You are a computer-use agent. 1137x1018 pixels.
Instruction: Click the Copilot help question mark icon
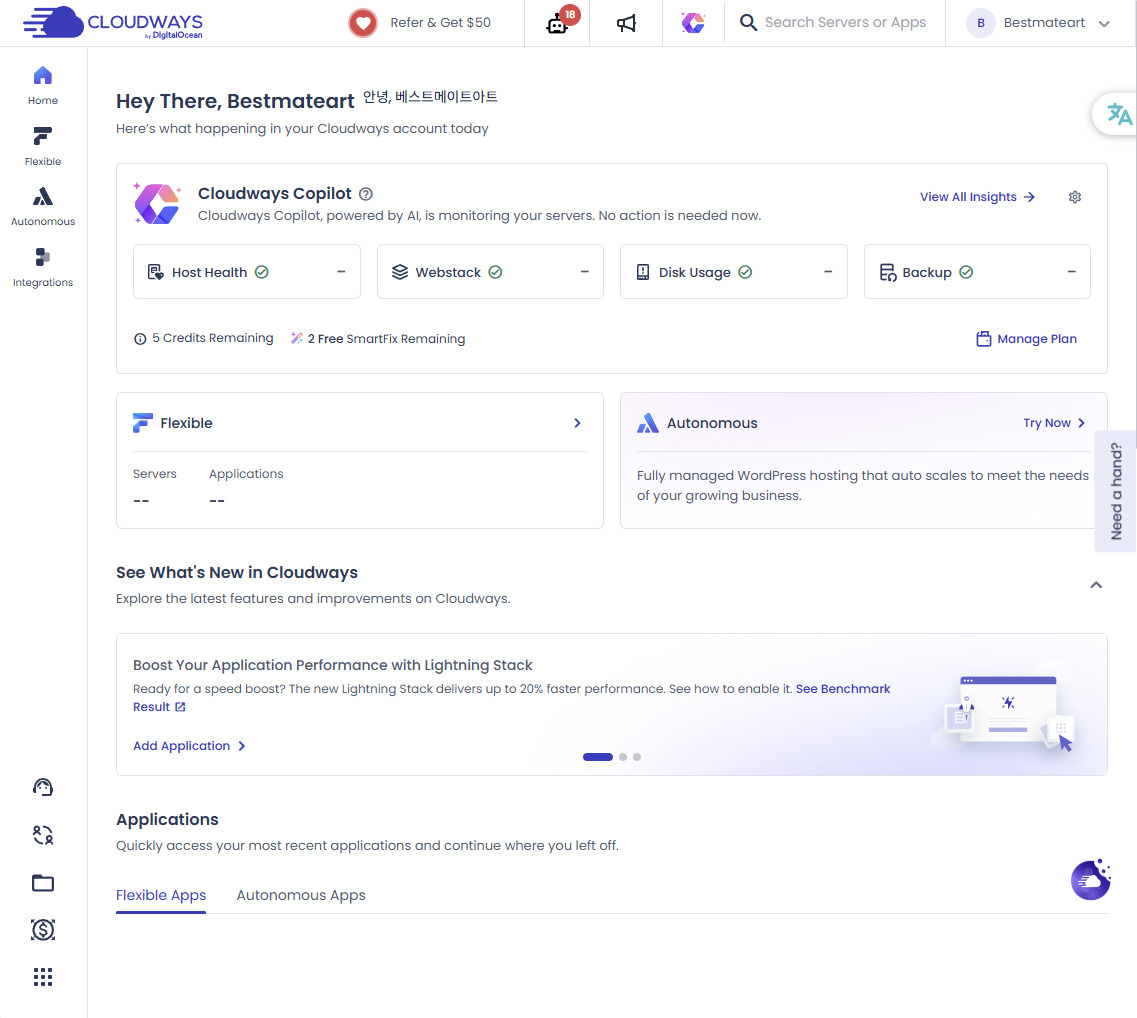pos(366,194)
